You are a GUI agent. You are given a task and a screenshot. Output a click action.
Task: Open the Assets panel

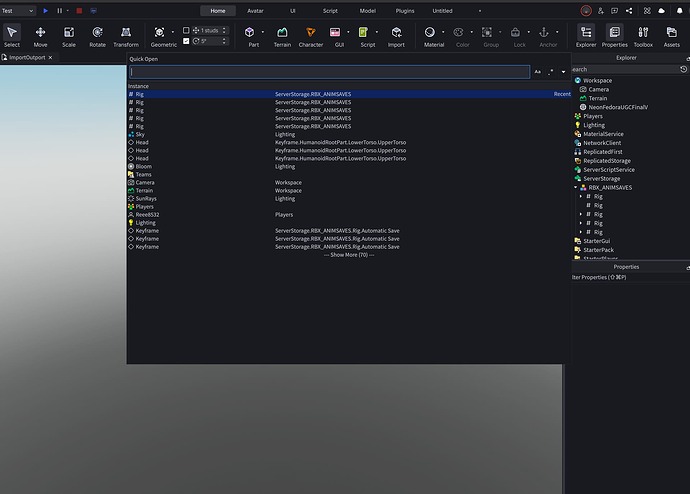pyautogui.click(x=672, y=36)
